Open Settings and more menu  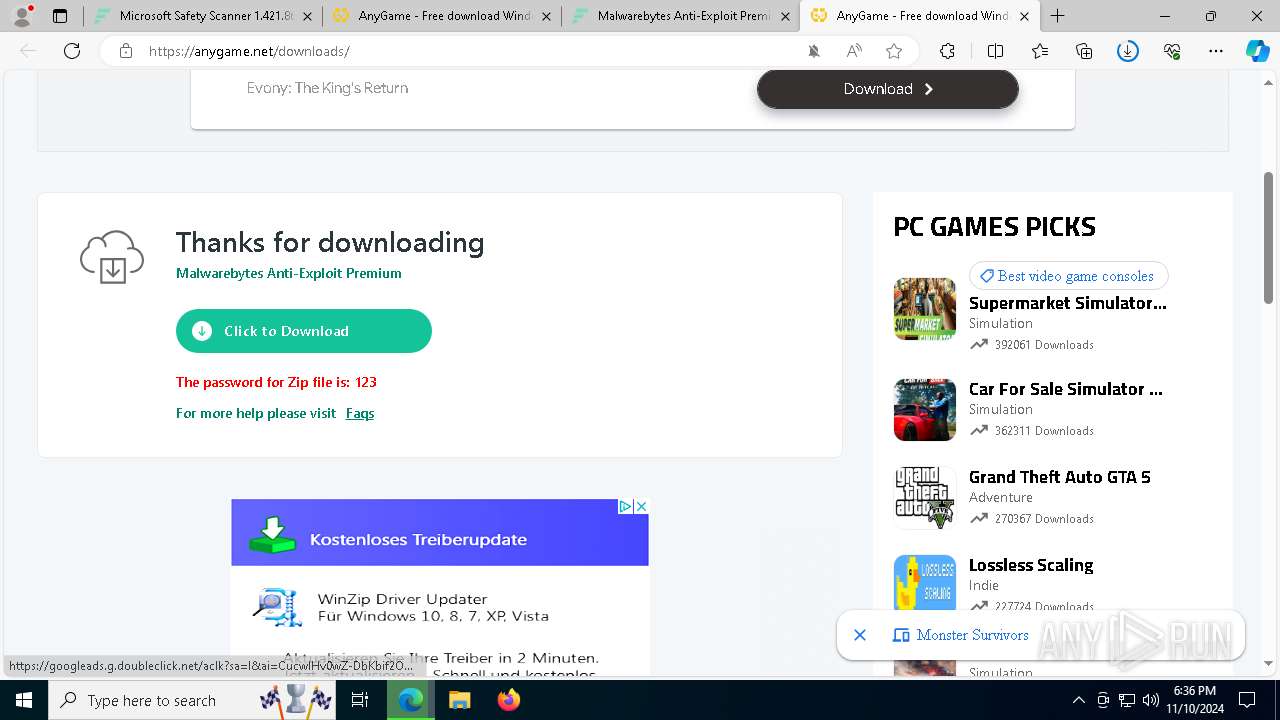coord(1216,51)
